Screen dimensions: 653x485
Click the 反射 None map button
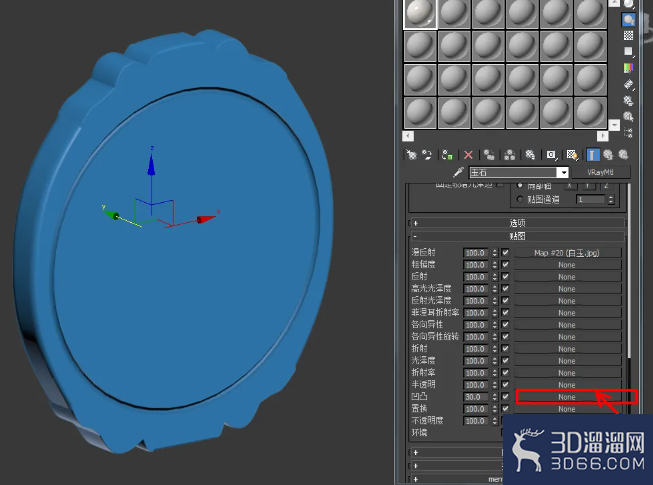[x=568, y=277]
